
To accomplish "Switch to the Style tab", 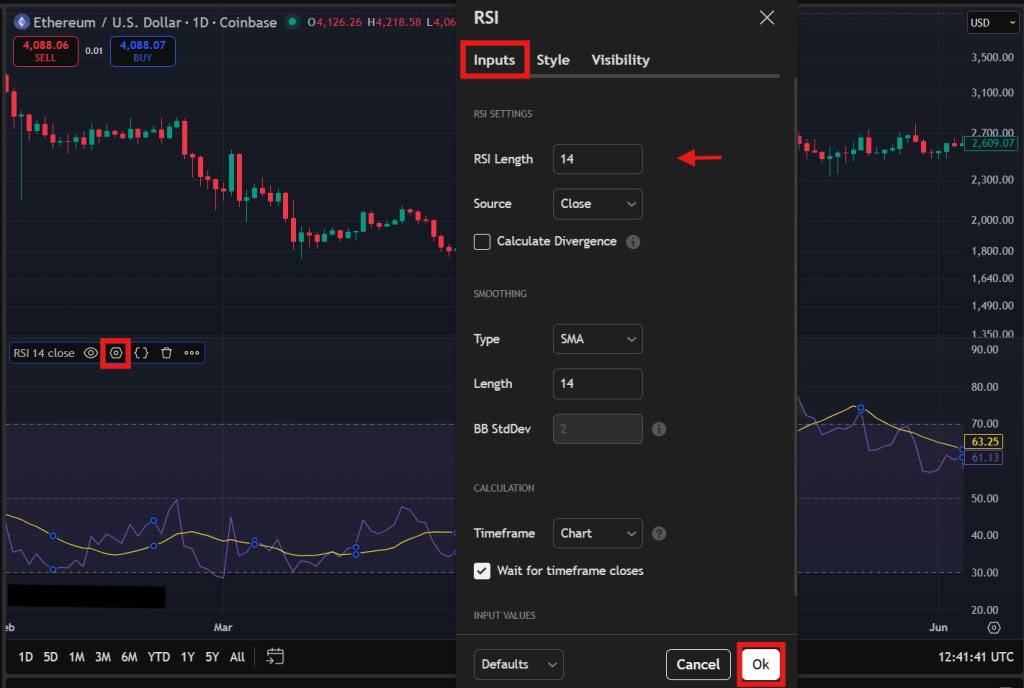I will [x=553, y=60].
